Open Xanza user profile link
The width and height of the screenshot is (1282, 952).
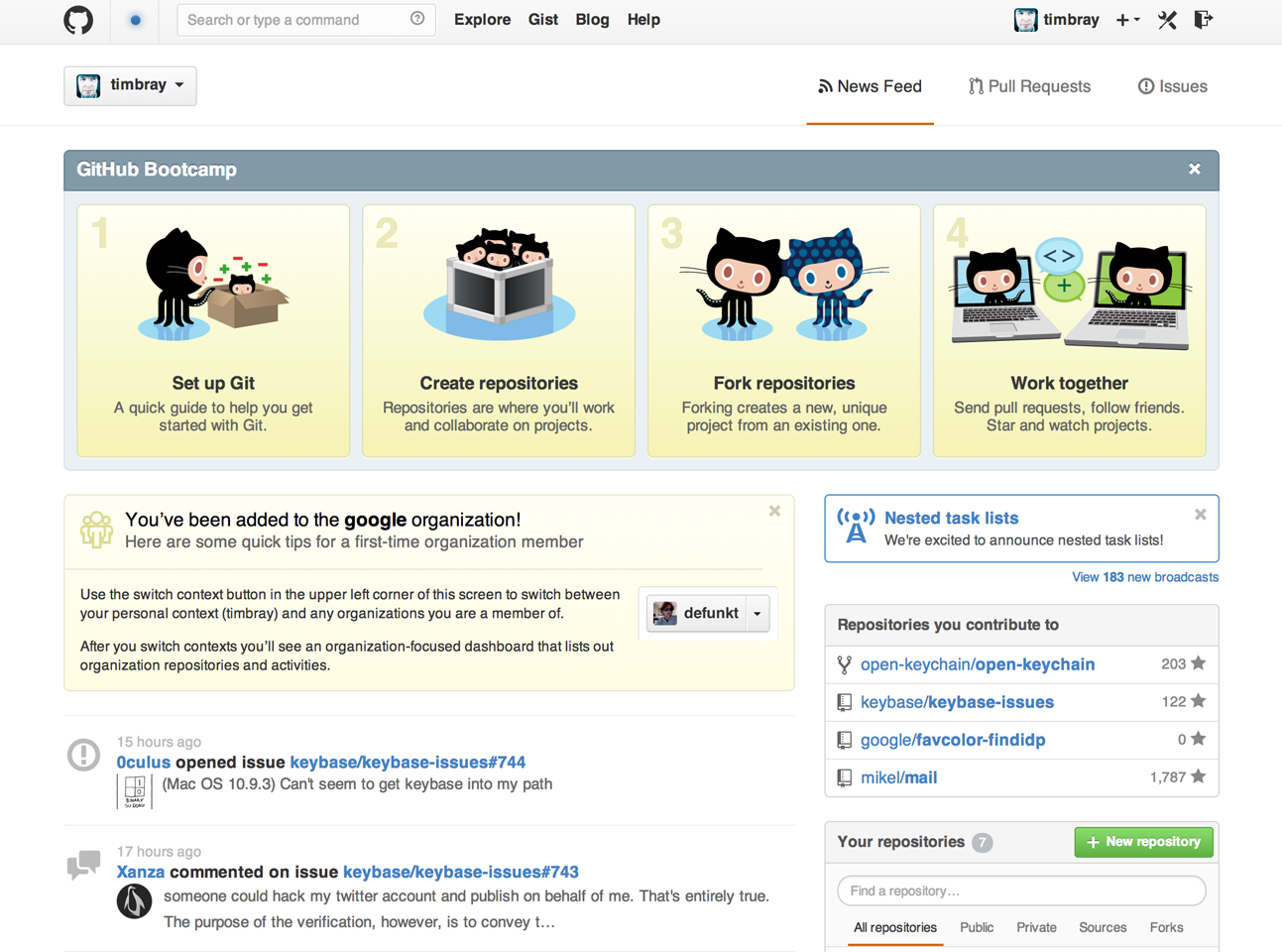click(141, 873)
